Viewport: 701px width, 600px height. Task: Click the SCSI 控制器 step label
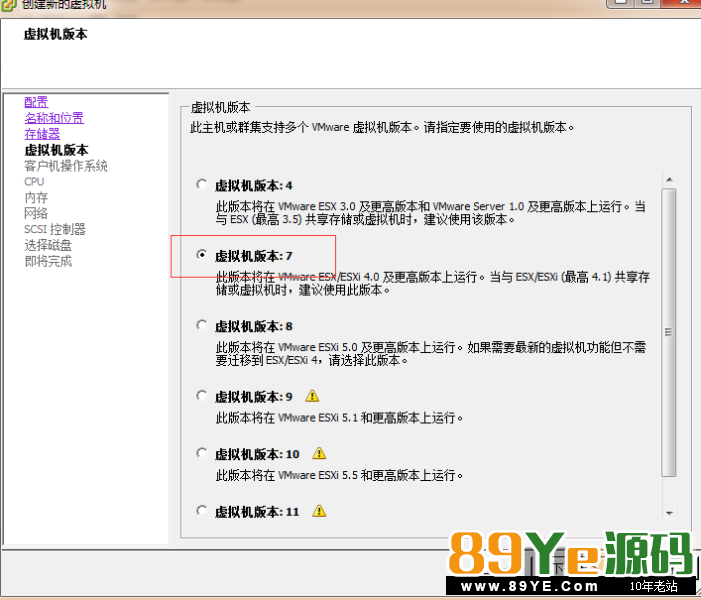coord(55,229)
